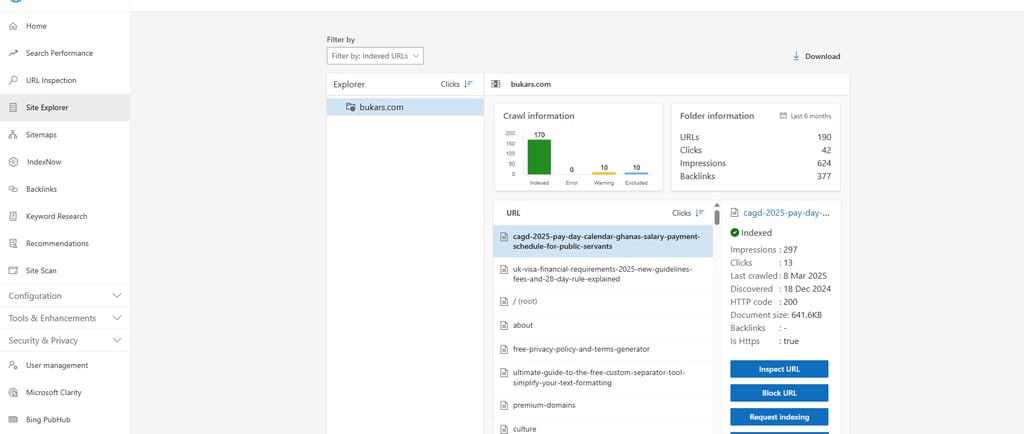Click the Backlinks chain icon
The width and height of the screenshot is (1024, 434).
click(x=13, y=189)
